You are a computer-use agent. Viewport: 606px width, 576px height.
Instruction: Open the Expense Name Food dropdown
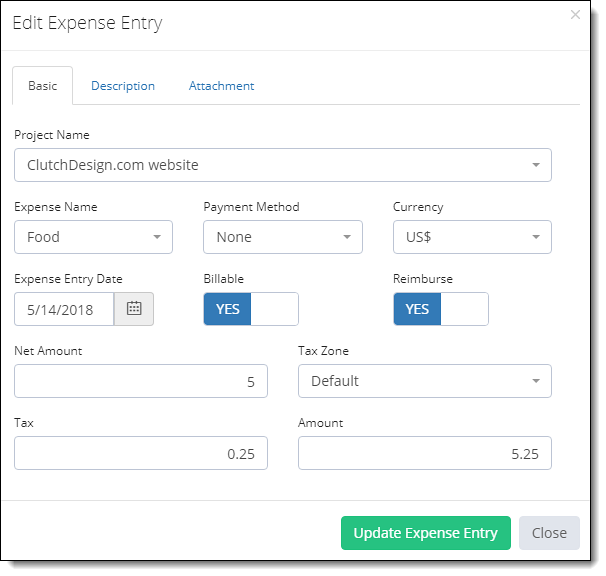click(x=93, y=237)
